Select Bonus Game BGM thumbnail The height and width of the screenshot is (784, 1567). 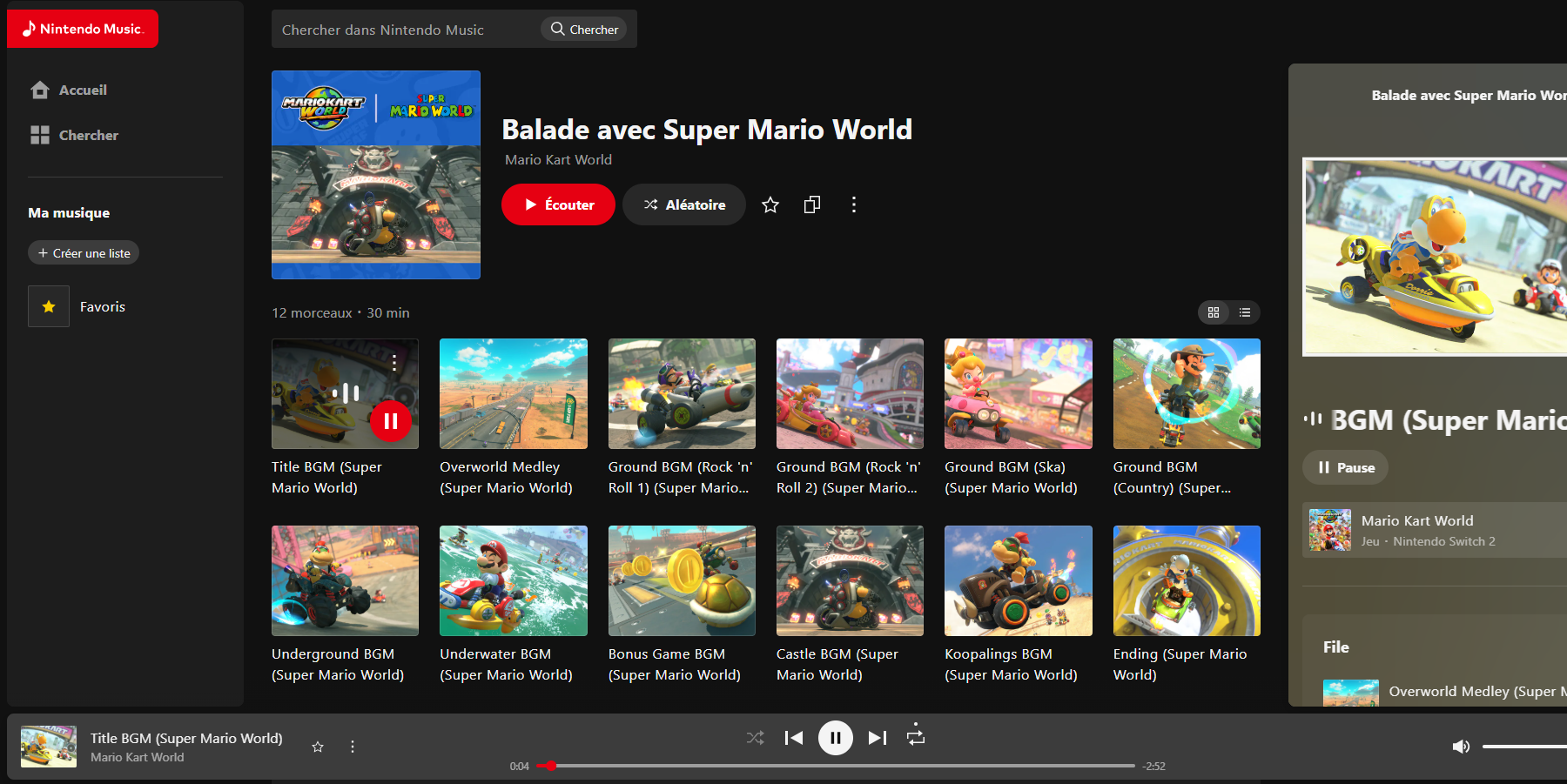(682, 580)
